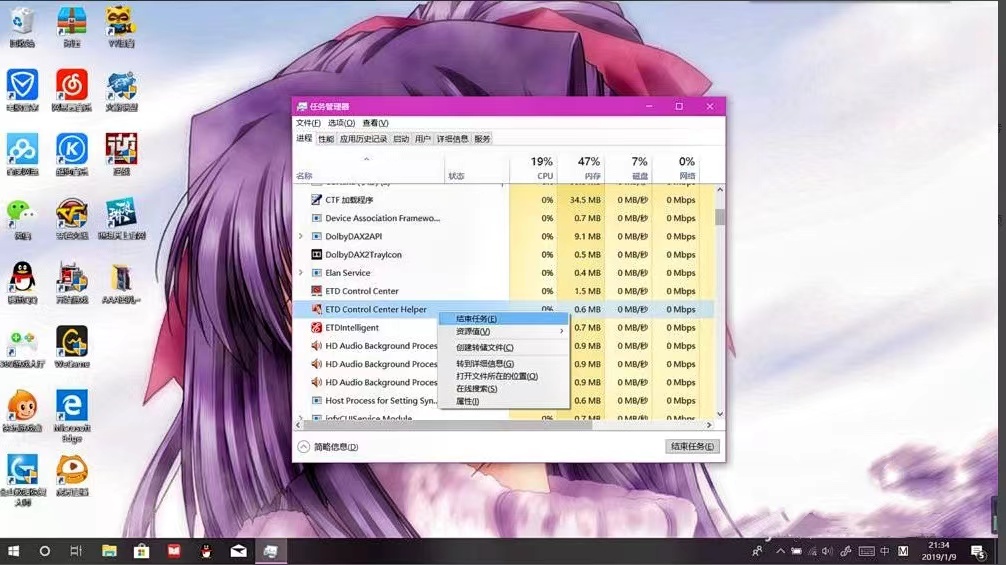Click the taskbar clock showing 21:34
This screenshot has width=1006, height=565.
939,551
